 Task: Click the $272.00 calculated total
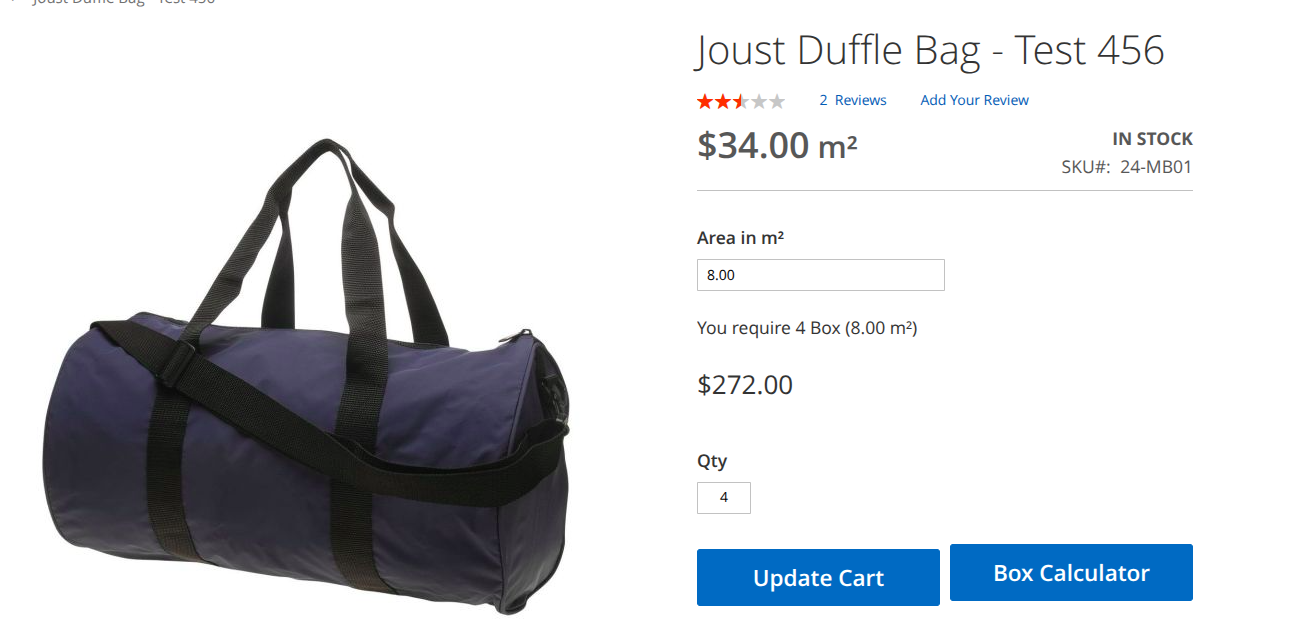coord(745,385)
